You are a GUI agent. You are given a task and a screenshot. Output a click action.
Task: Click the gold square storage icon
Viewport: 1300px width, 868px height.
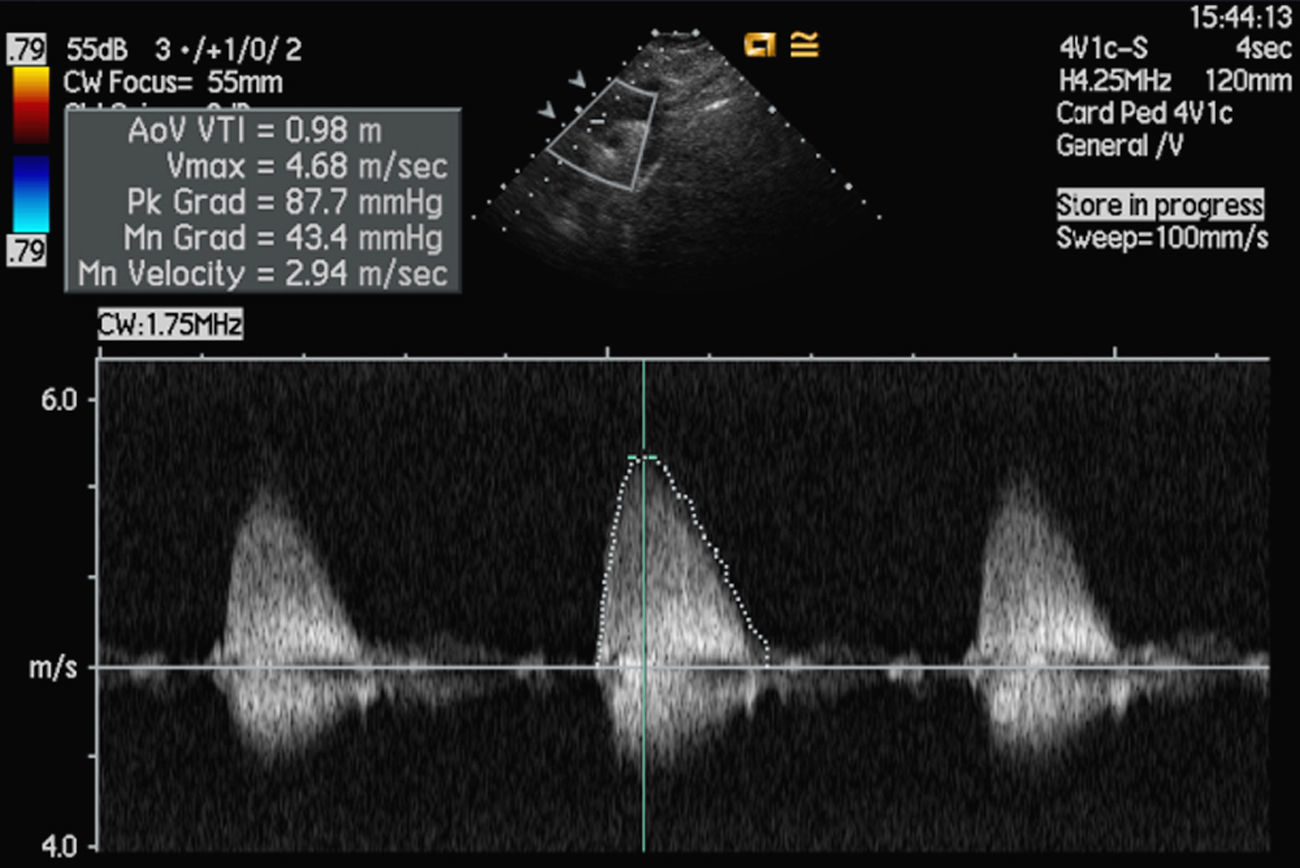tap(760, 44)
